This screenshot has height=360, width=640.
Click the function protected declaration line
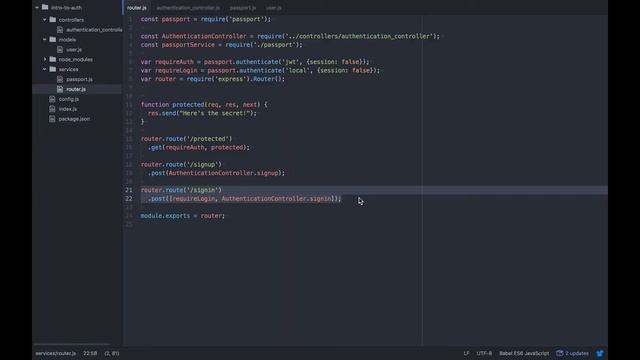click(204, 105)
